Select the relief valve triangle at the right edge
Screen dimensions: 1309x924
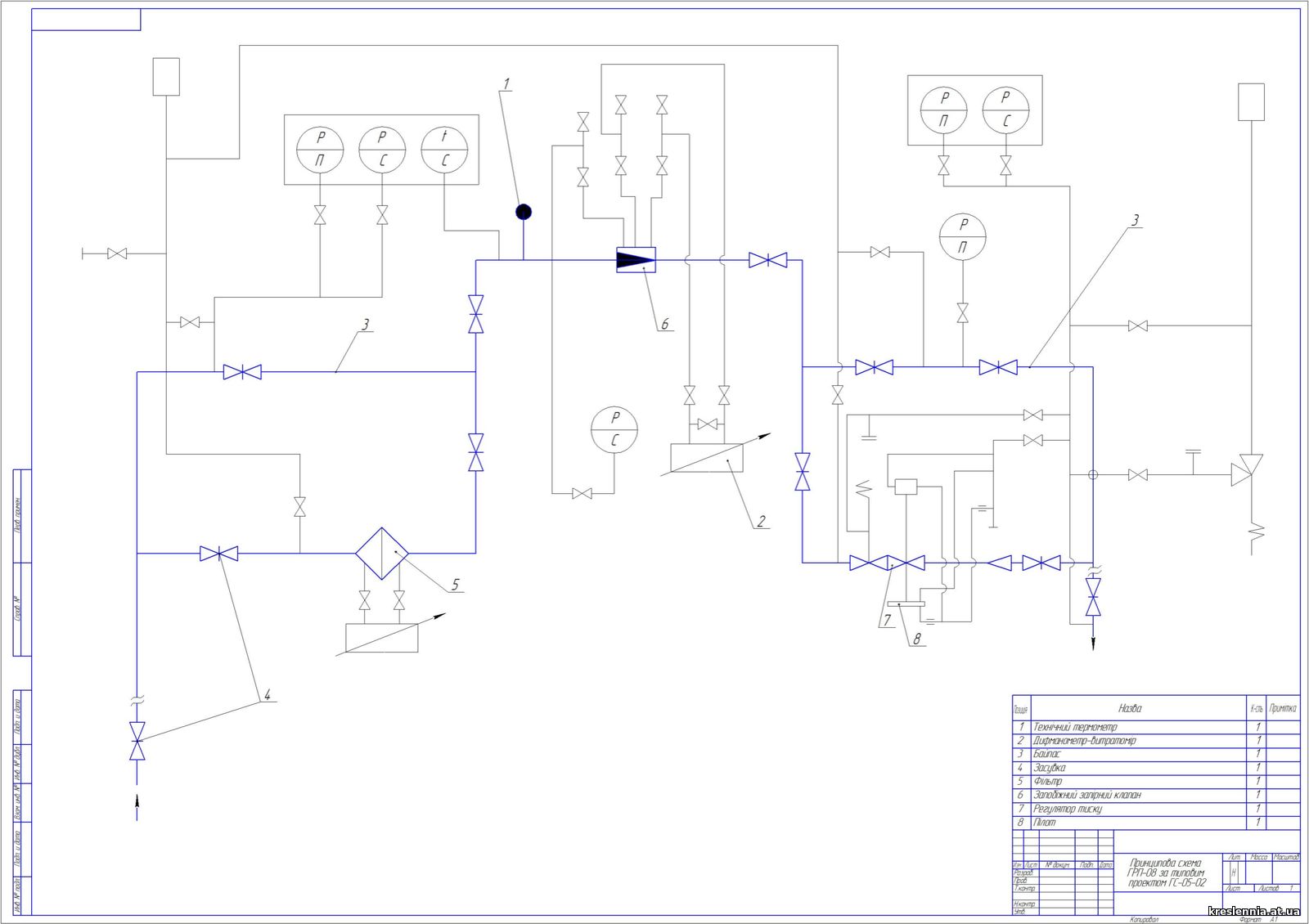(x=1245, y=470)
